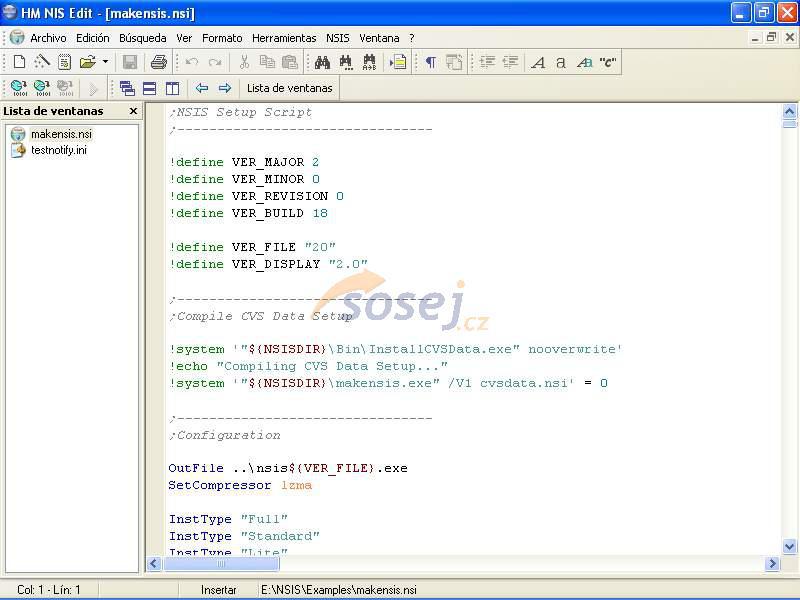Click the horizontal scrollbar thumb
The image size is (800, 600).
pos(221,563)
